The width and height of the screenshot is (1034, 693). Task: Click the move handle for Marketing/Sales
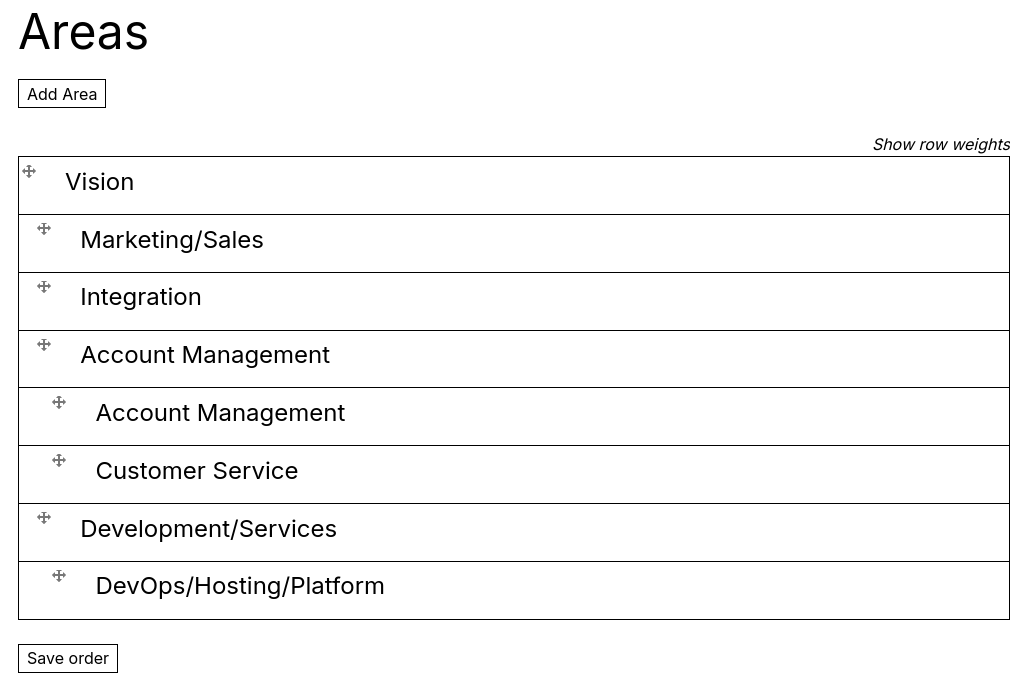(x=44, y=229)
